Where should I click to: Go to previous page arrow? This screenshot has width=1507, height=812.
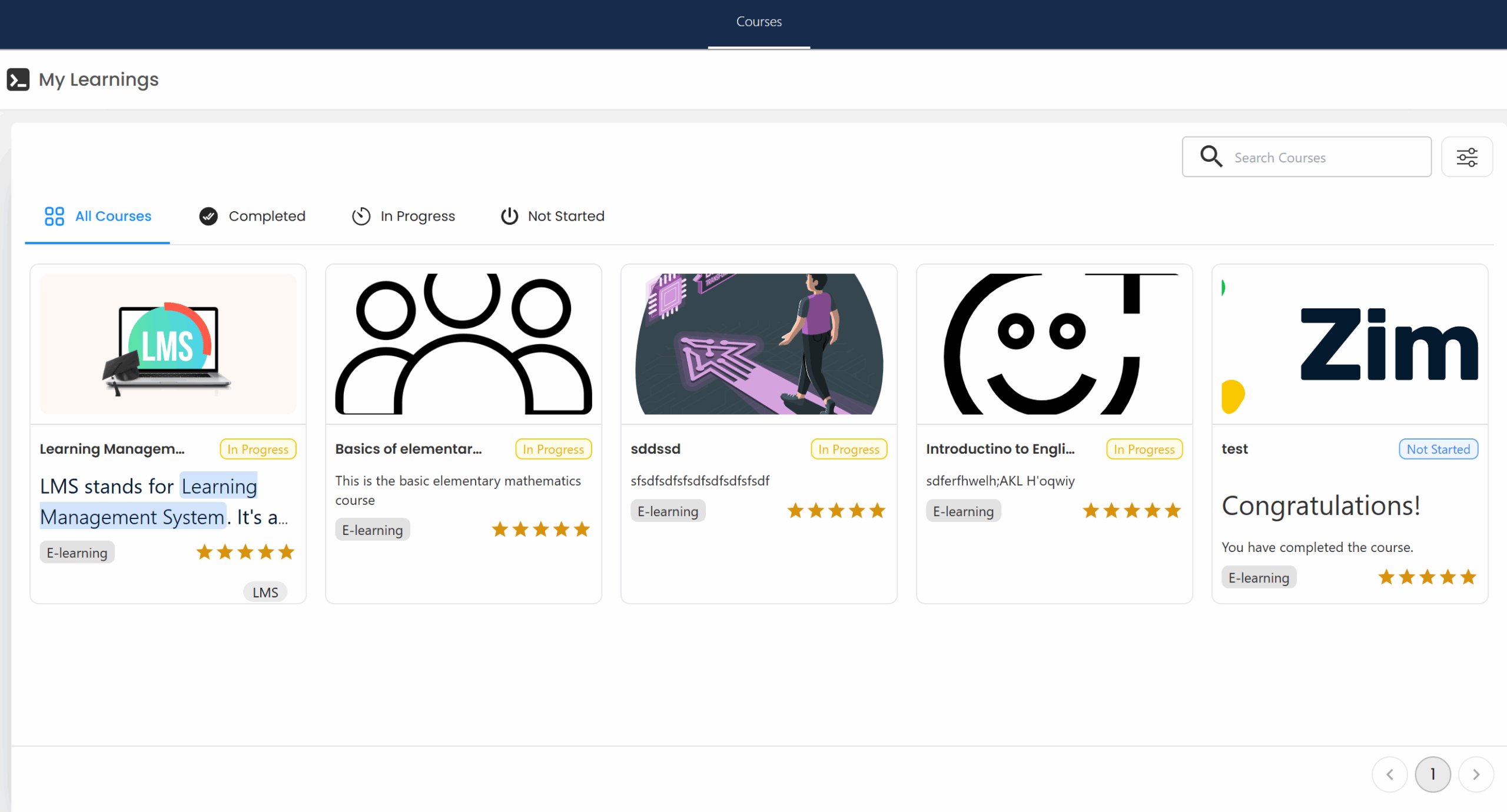coord(1389,774)
